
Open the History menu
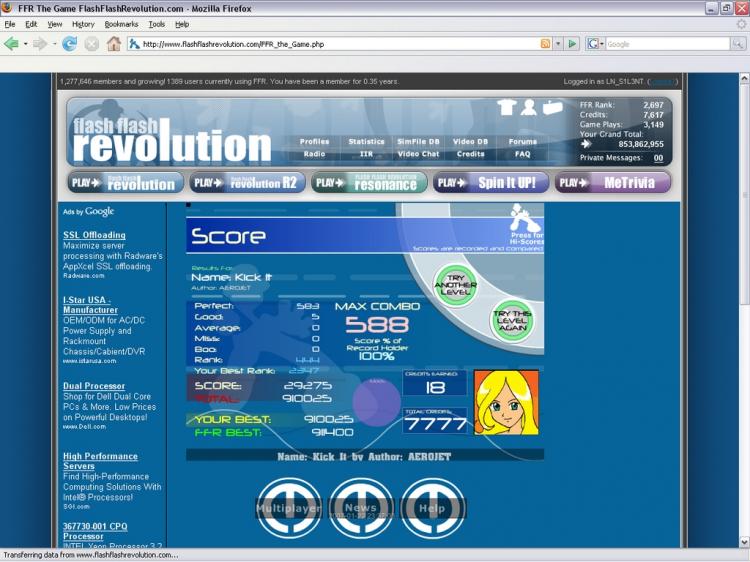83,24
